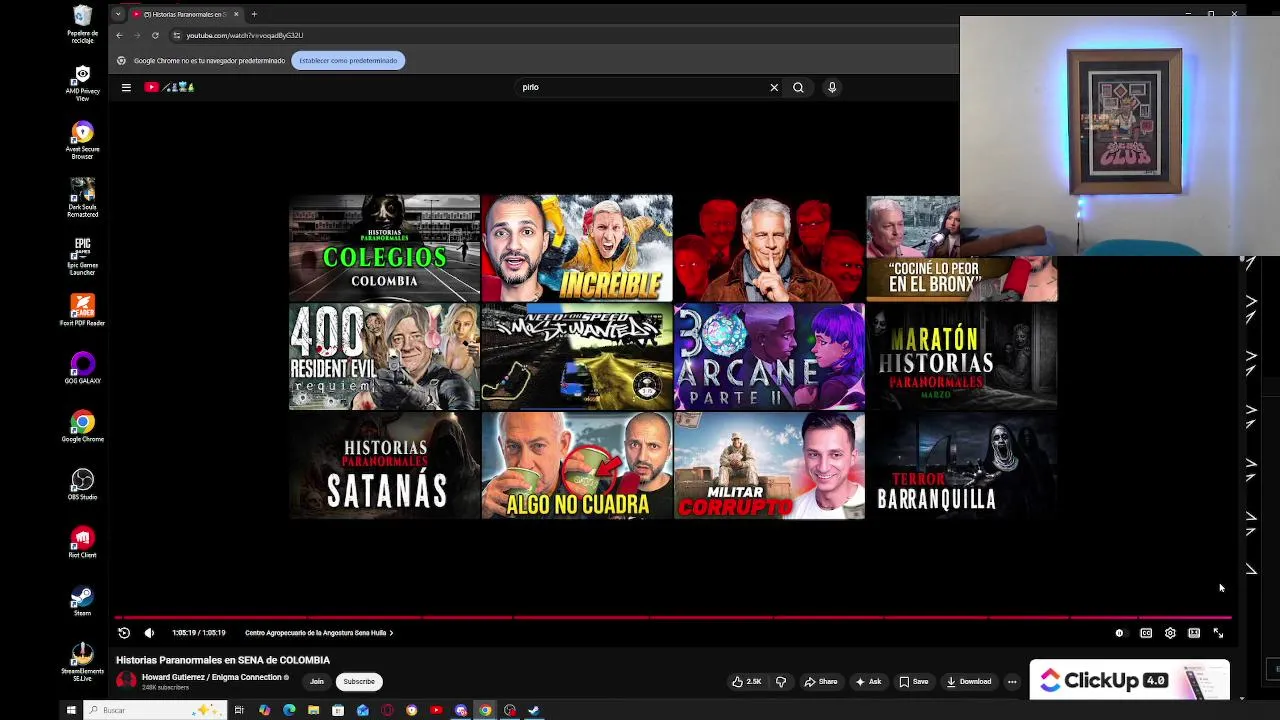Open chapter 'Centro Agropecuario de la Angostura'
1280x720 pixels.
pyautogui.click(x=319, y=633)
